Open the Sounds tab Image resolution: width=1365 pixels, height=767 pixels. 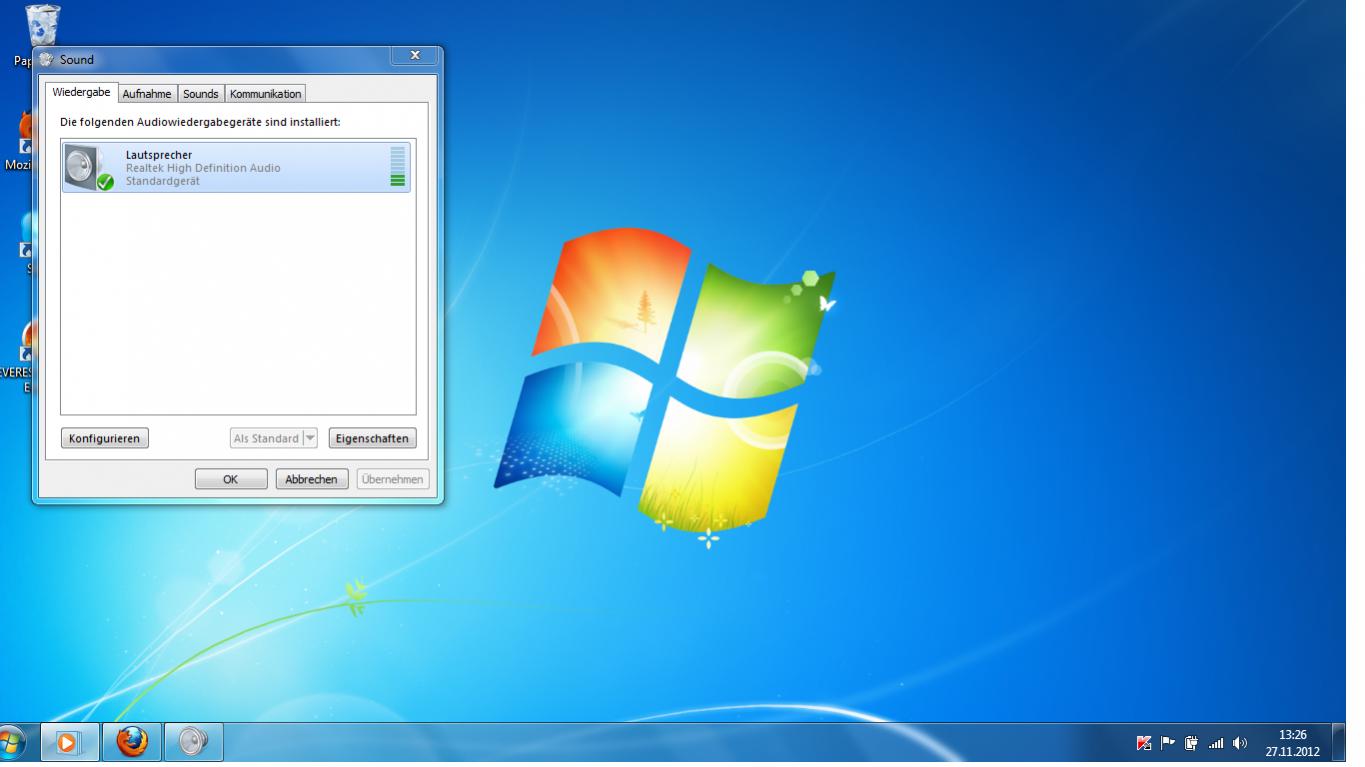[x=201, y=94]
